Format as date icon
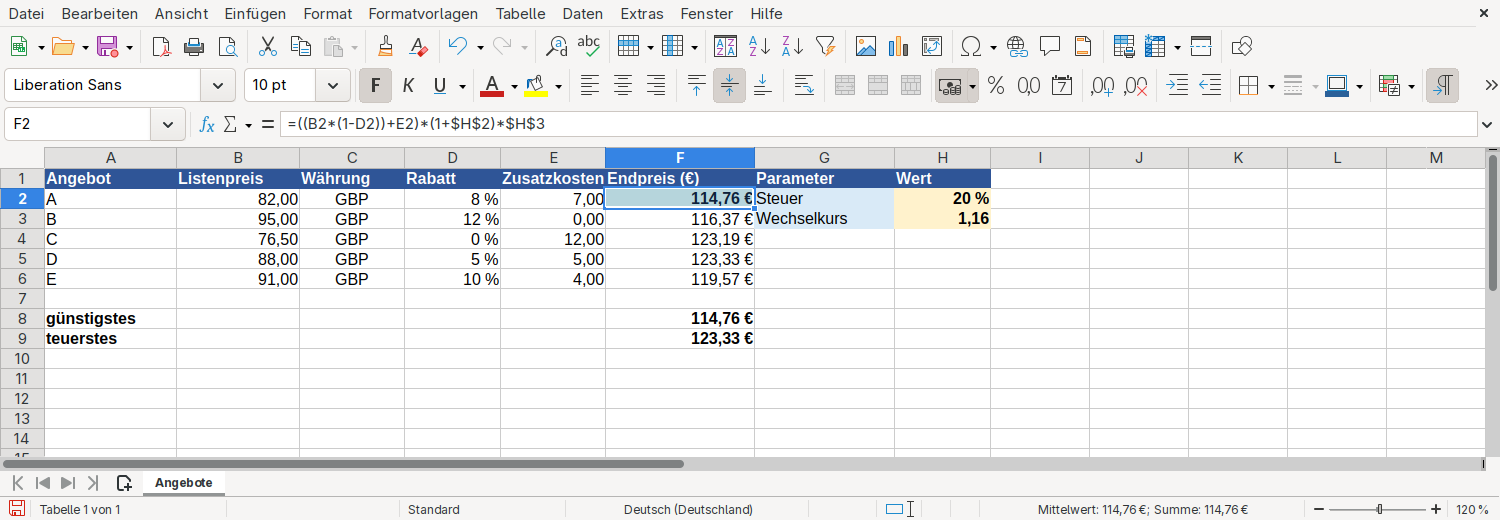Image resolution: width=1500 pixels, height=520 pixels. pyautogui.click(x=1062, y=85)
